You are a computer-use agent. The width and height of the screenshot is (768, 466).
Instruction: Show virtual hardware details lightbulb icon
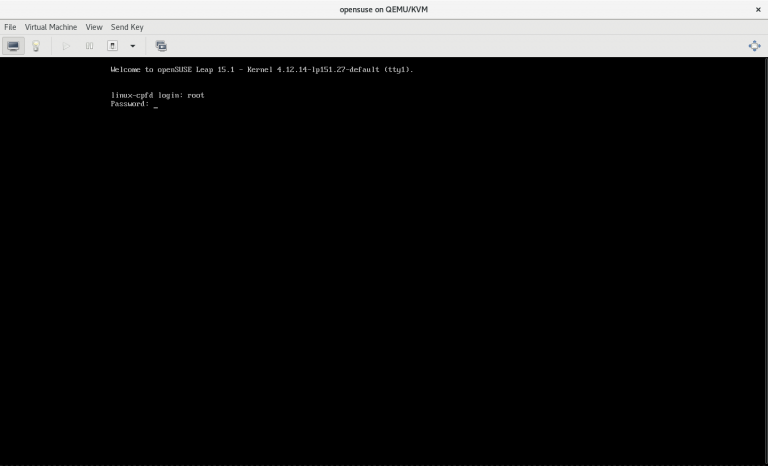[x=36, y=46]
